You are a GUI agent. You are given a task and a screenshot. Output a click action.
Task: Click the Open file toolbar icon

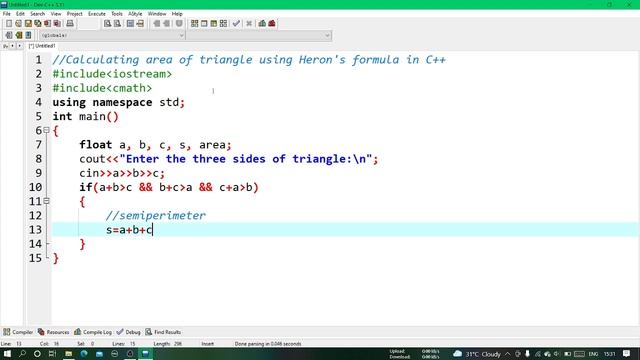click(x=18, y=24)
